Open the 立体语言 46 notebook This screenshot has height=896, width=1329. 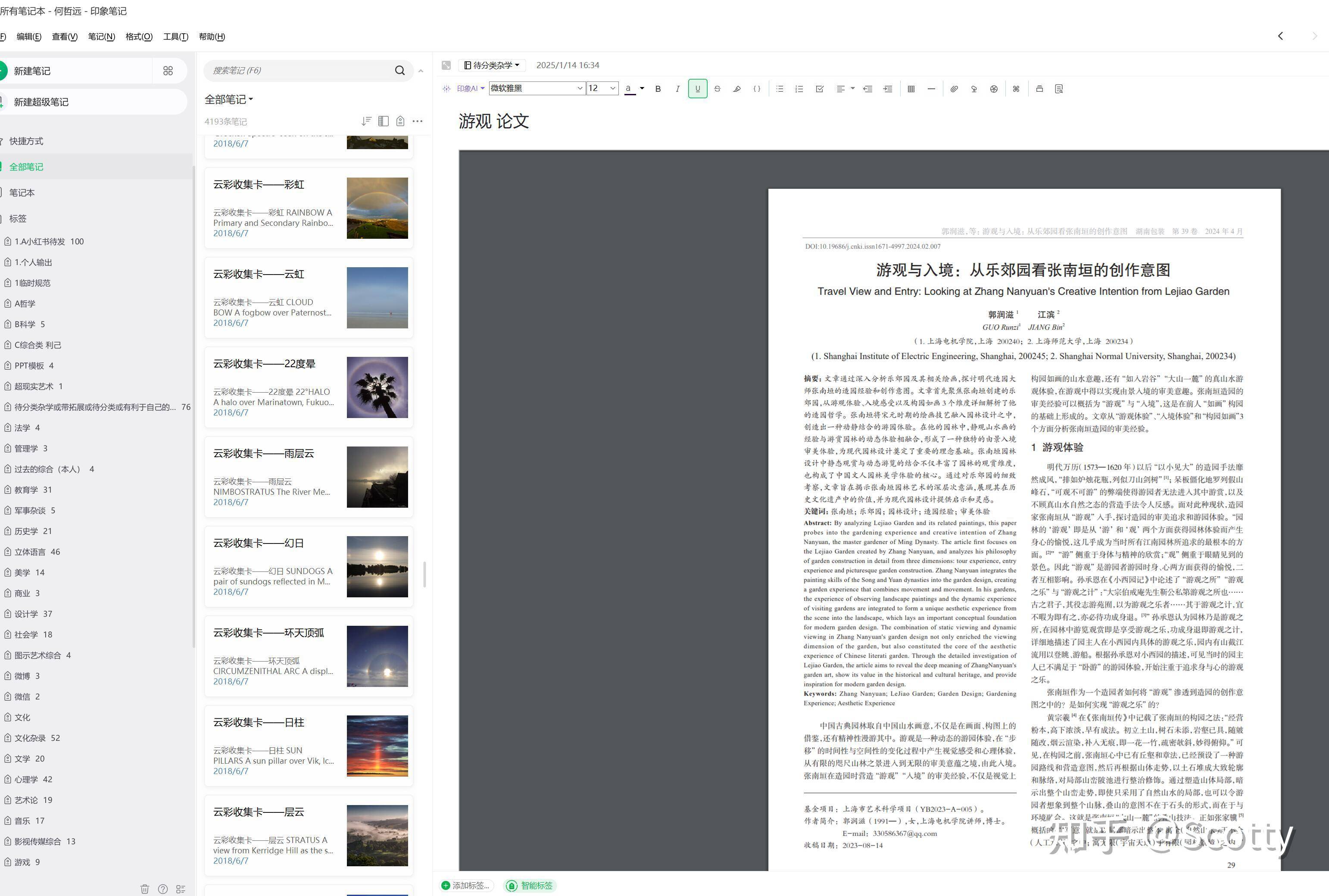pyautogui.click(x=37, y=552)
